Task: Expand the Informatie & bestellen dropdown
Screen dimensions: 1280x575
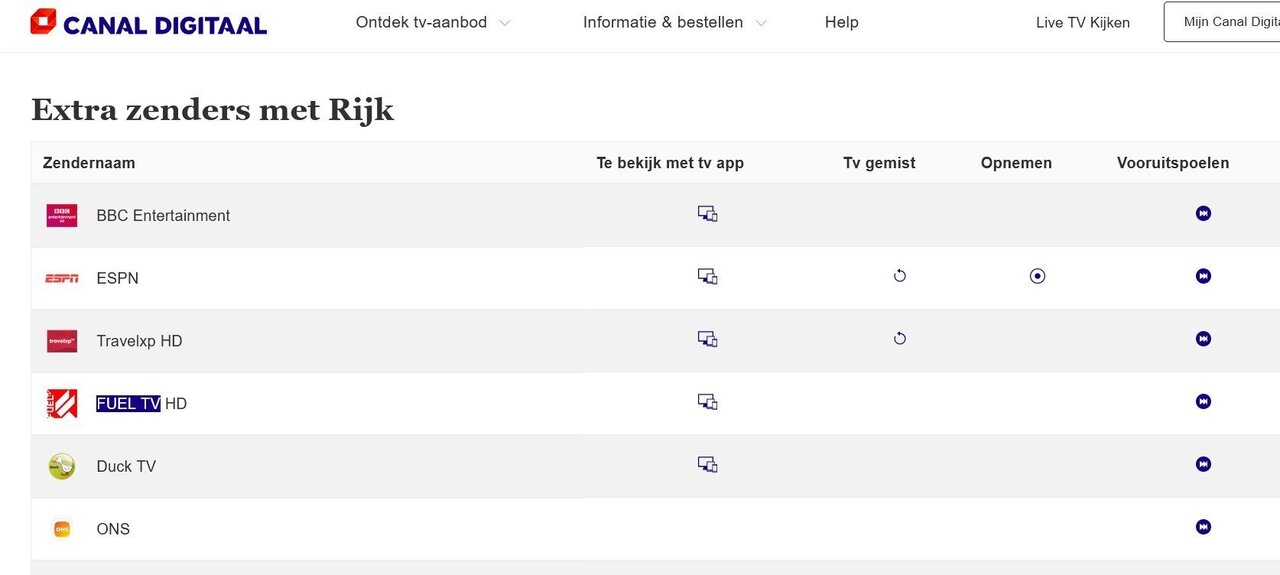Action: 663,22
